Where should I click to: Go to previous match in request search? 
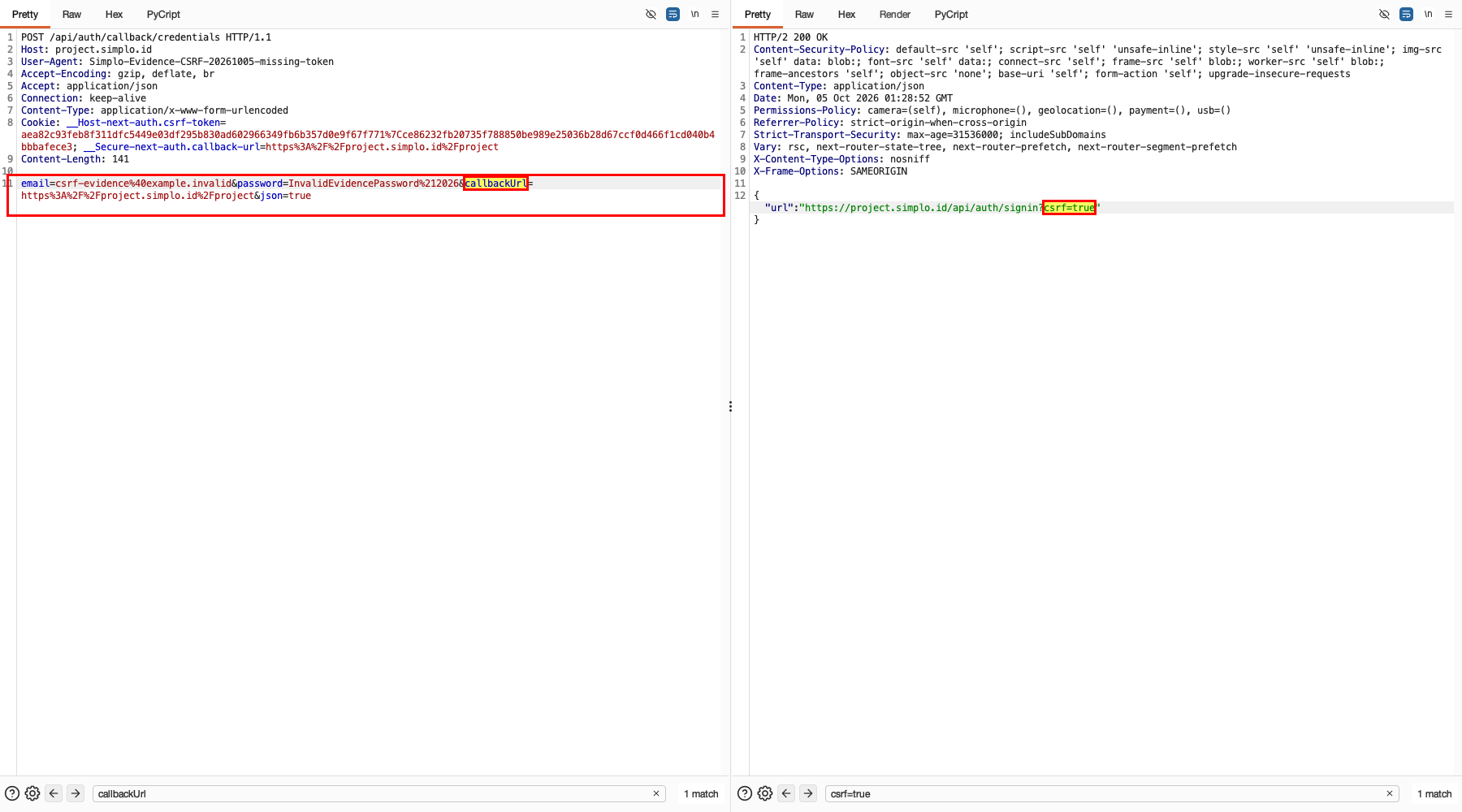point(54,793)
